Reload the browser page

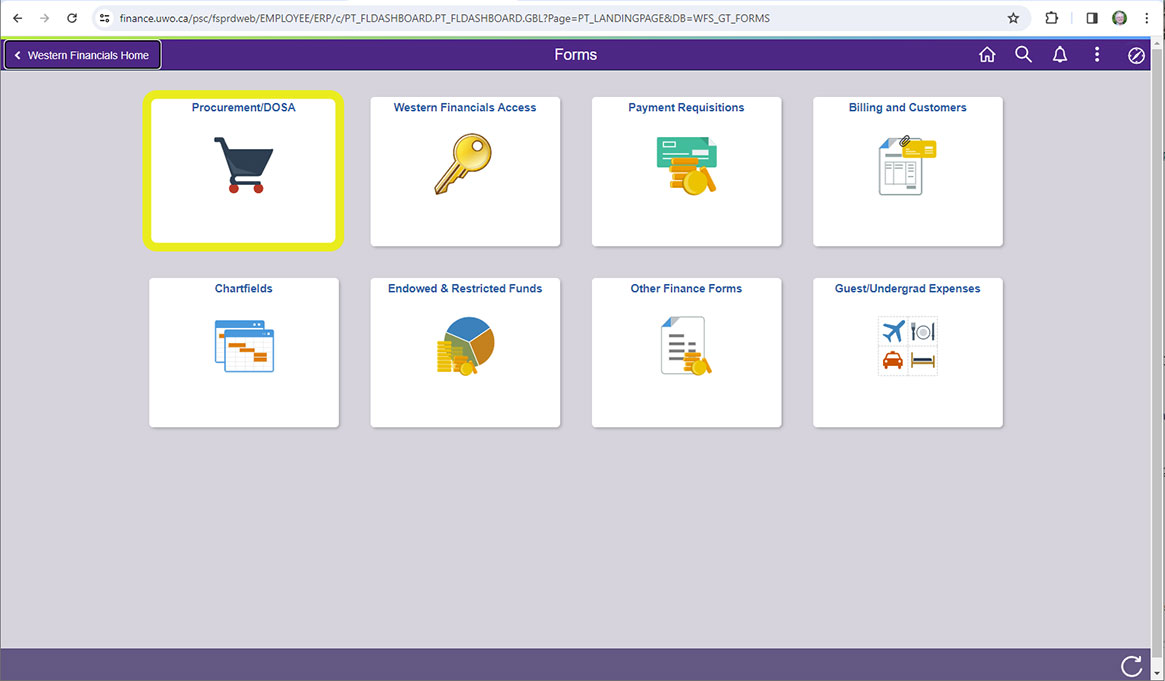coord(72,18)
